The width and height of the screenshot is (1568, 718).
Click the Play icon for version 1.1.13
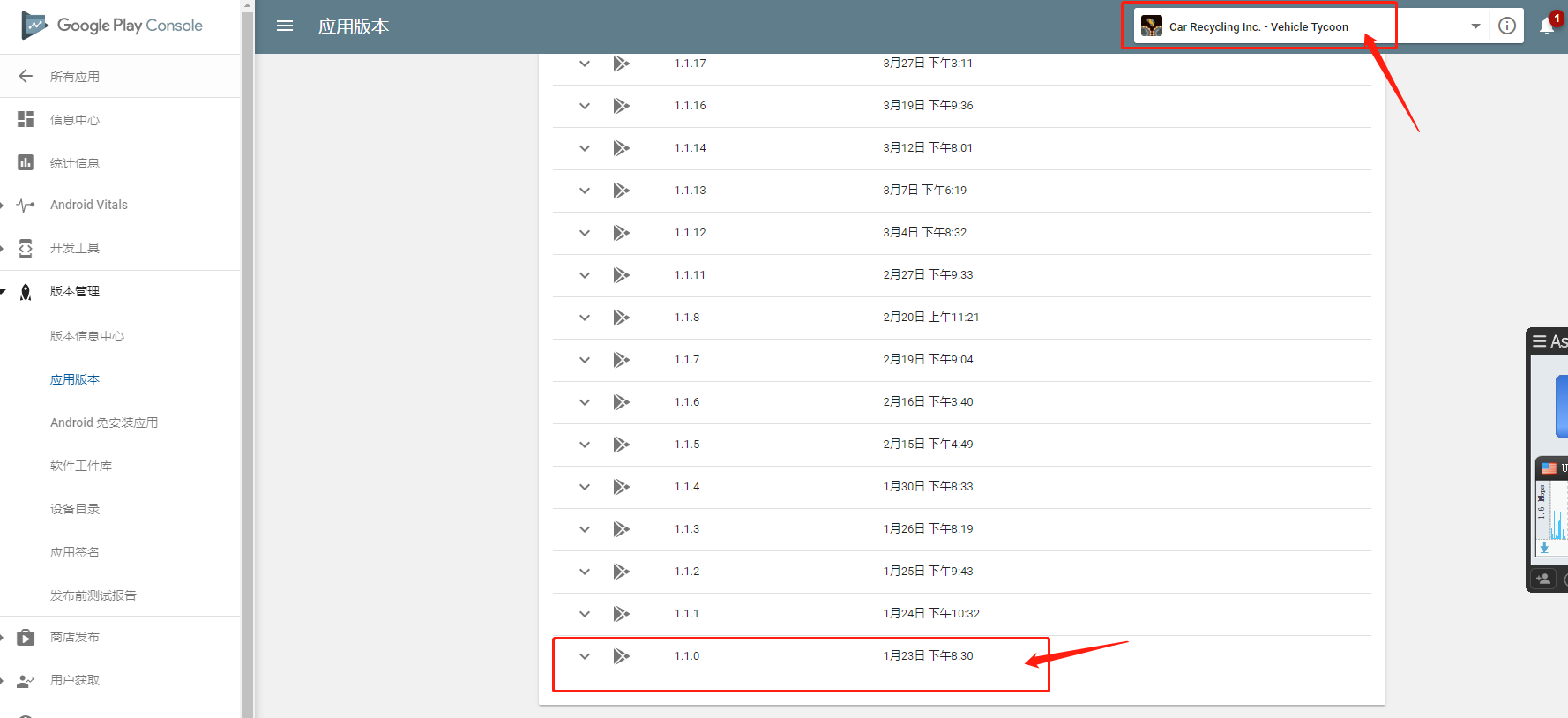pyautogui.click(x=622, y=191)
